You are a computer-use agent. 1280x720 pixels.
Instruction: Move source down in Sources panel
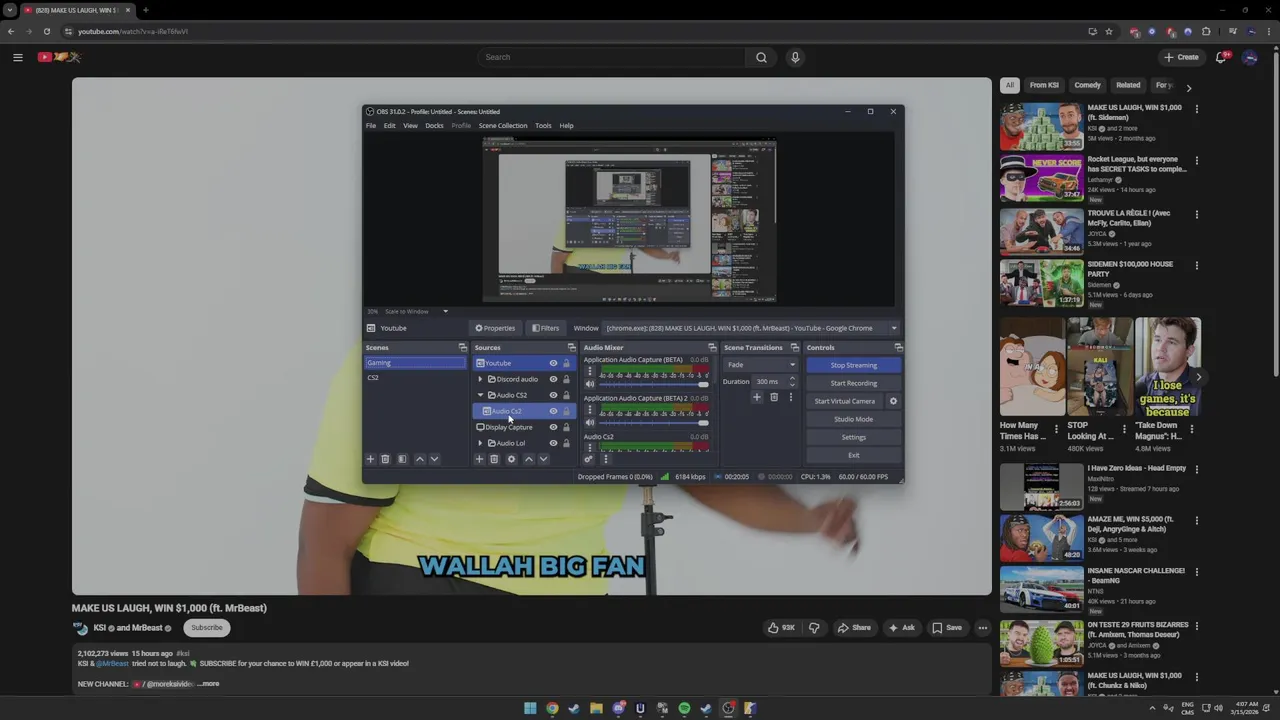[x=543, y=459]
